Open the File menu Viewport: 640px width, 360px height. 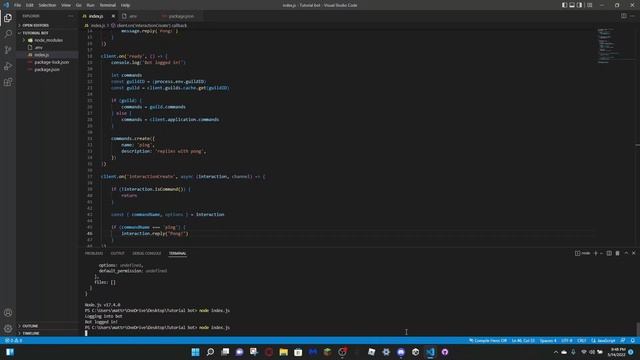18,5
